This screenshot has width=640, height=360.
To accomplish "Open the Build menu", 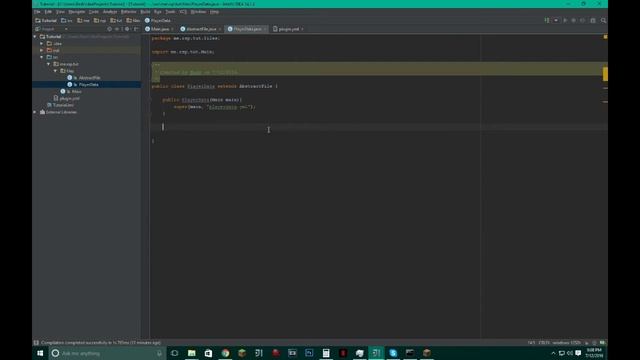I will point(145,12).
